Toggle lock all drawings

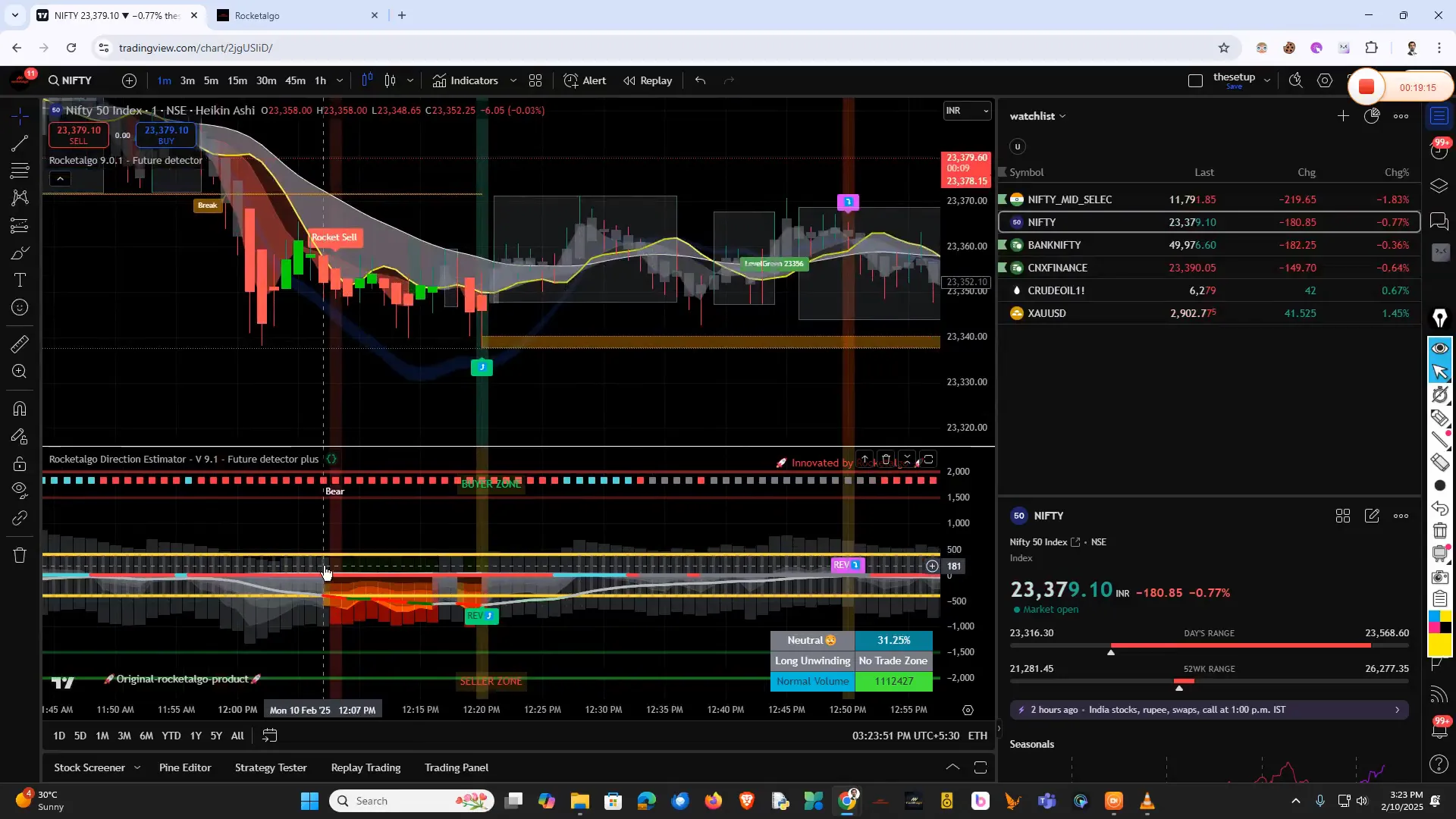(x=19, y=463)
